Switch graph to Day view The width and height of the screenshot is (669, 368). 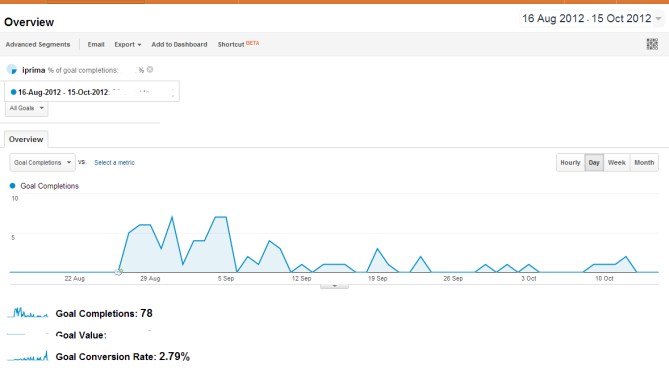(x=594, y=162)
